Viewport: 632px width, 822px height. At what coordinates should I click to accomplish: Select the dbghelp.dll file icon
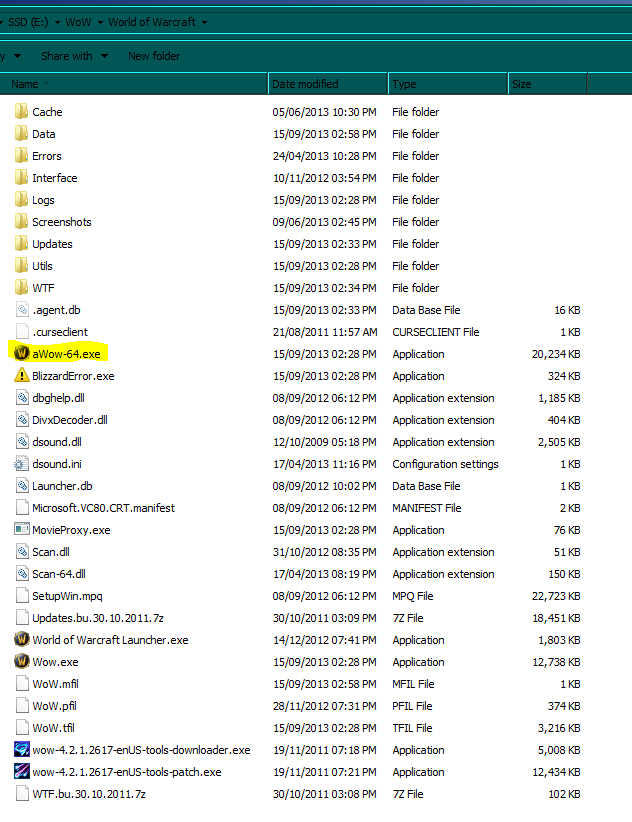click(22, 398)
